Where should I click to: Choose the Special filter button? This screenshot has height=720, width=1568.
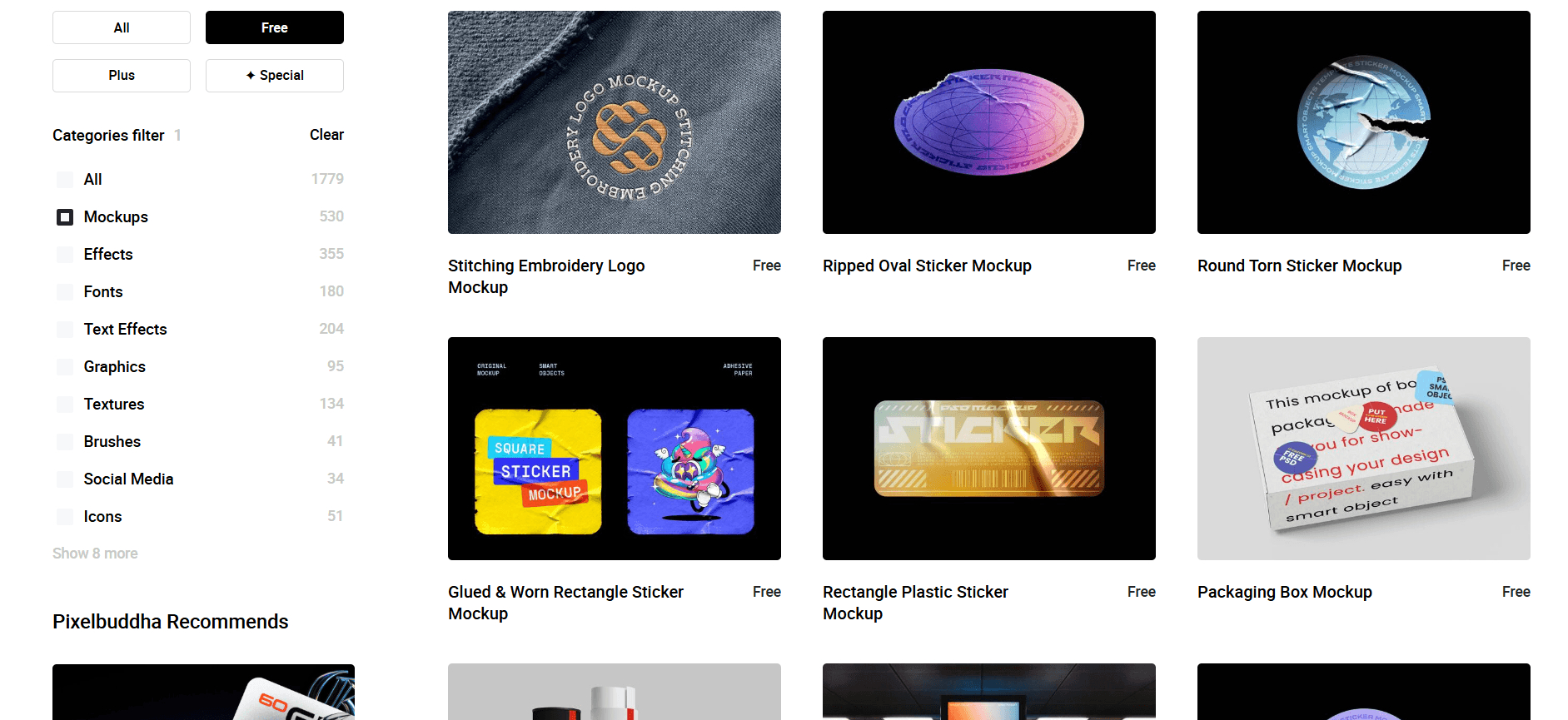point(275,75)
